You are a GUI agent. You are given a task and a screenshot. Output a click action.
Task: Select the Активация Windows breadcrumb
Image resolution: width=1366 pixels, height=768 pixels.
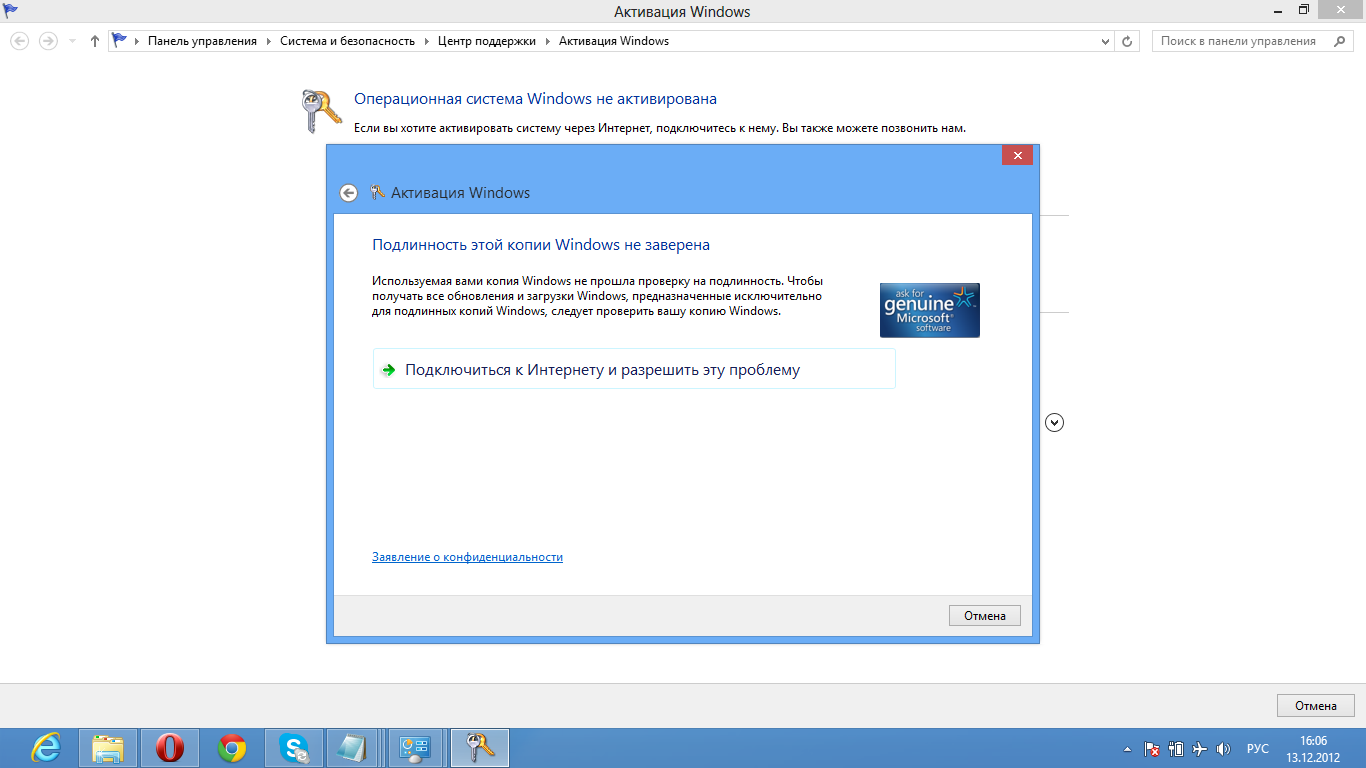click(614, 41)
